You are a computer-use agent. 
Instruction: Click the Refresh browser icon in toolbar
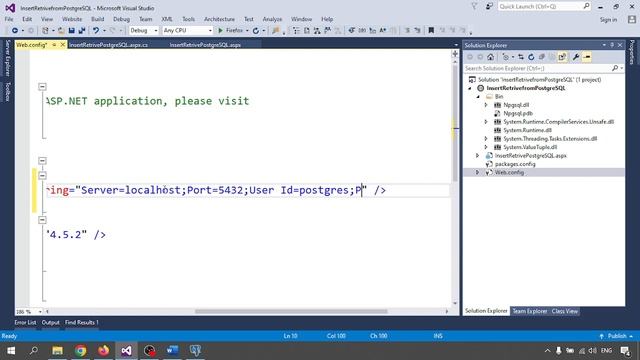(x=256, y=31)
